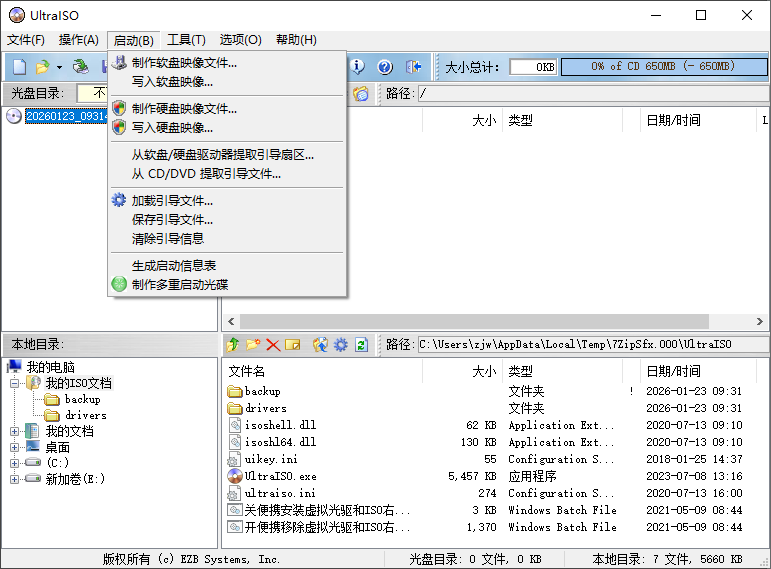Screen dimensions: 771x569
Task: Close the 启动(B) menu by clicking it
Action: [x=133, y=40]
